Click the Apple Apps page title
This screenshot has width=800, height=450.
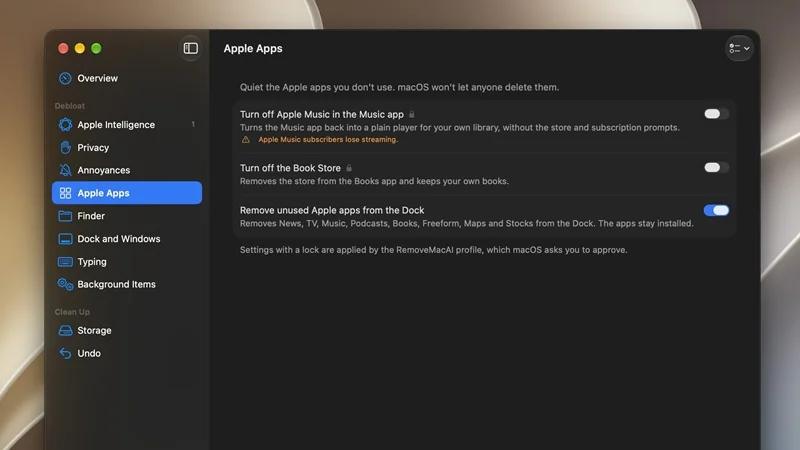pyautogui.click(x=253, y=48)
